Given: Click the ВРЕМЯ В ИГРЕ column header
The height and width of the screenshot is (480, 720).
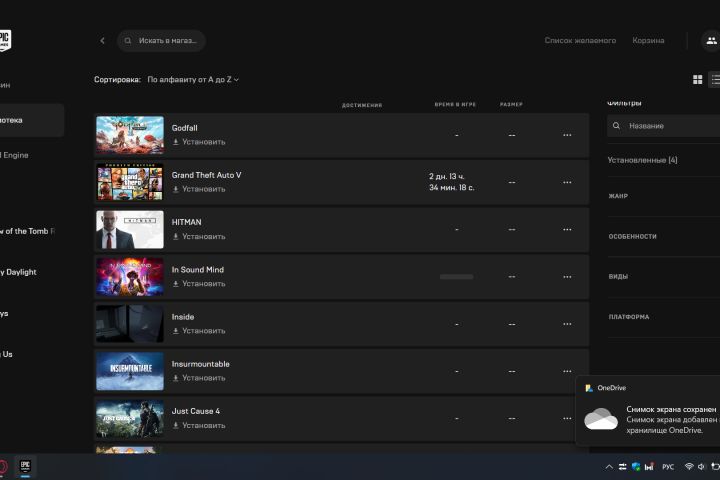Looking at the screenshot, I should 455,105.
